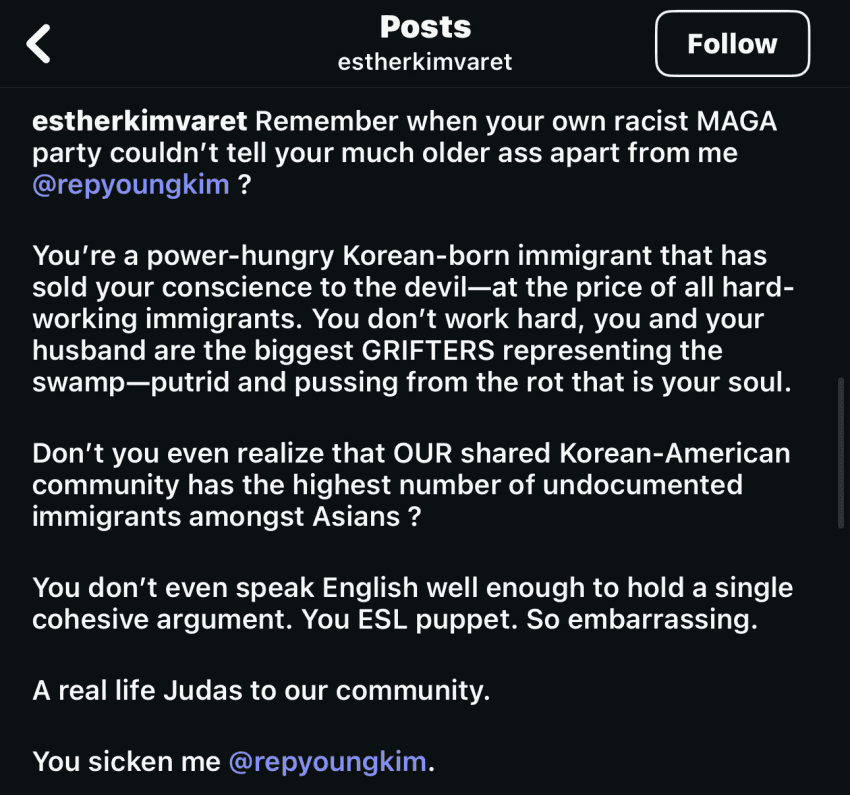Open the first @repyoungkim mention

131,185
